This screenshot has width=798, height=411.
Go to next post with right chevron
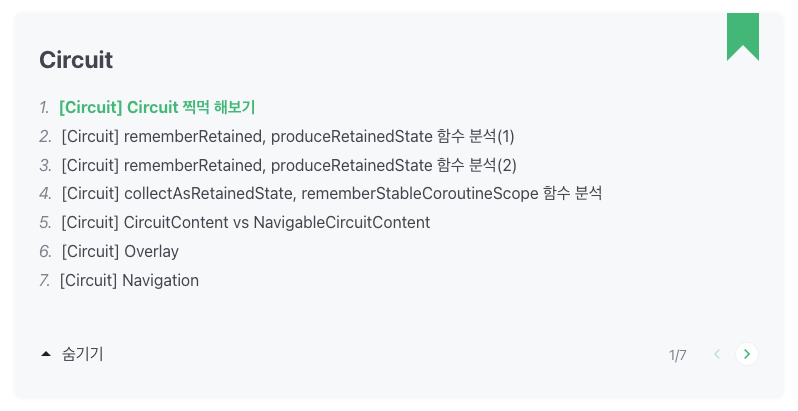[x=747, y=354]
